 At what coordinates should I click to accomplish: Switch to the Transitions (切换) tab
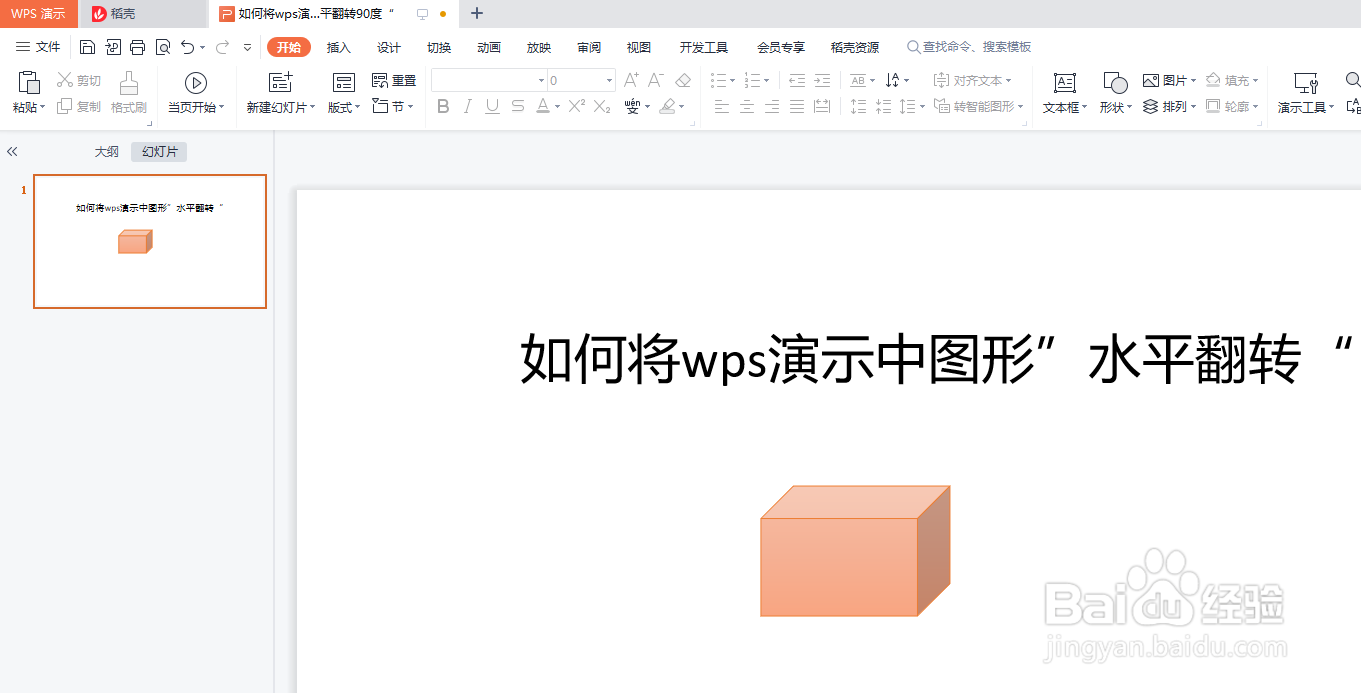pyautogui.click(x=439, y=47)
